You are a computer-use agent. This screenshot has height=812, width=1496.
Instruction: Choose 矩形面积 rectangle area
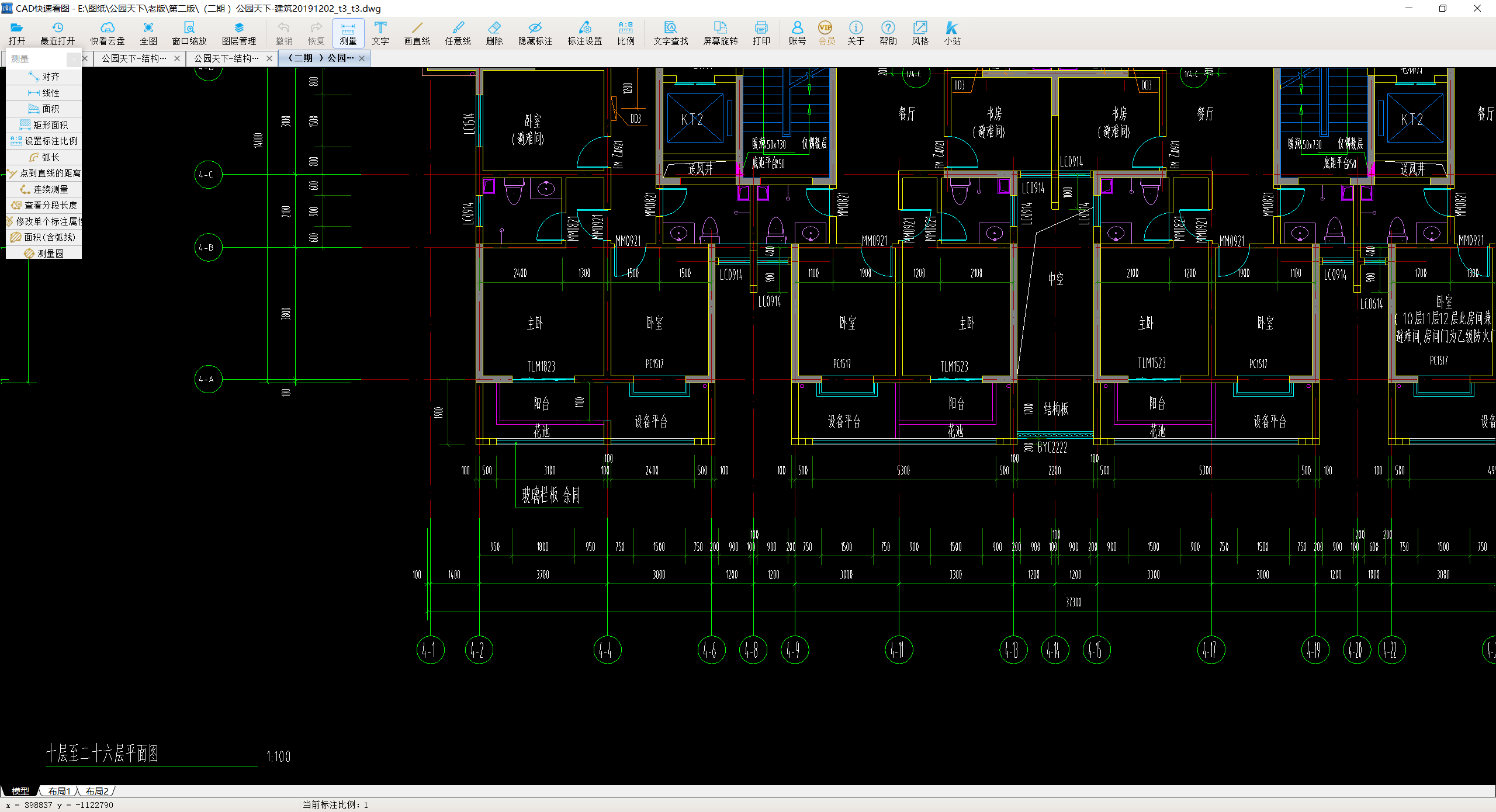[x=44, y=125]
